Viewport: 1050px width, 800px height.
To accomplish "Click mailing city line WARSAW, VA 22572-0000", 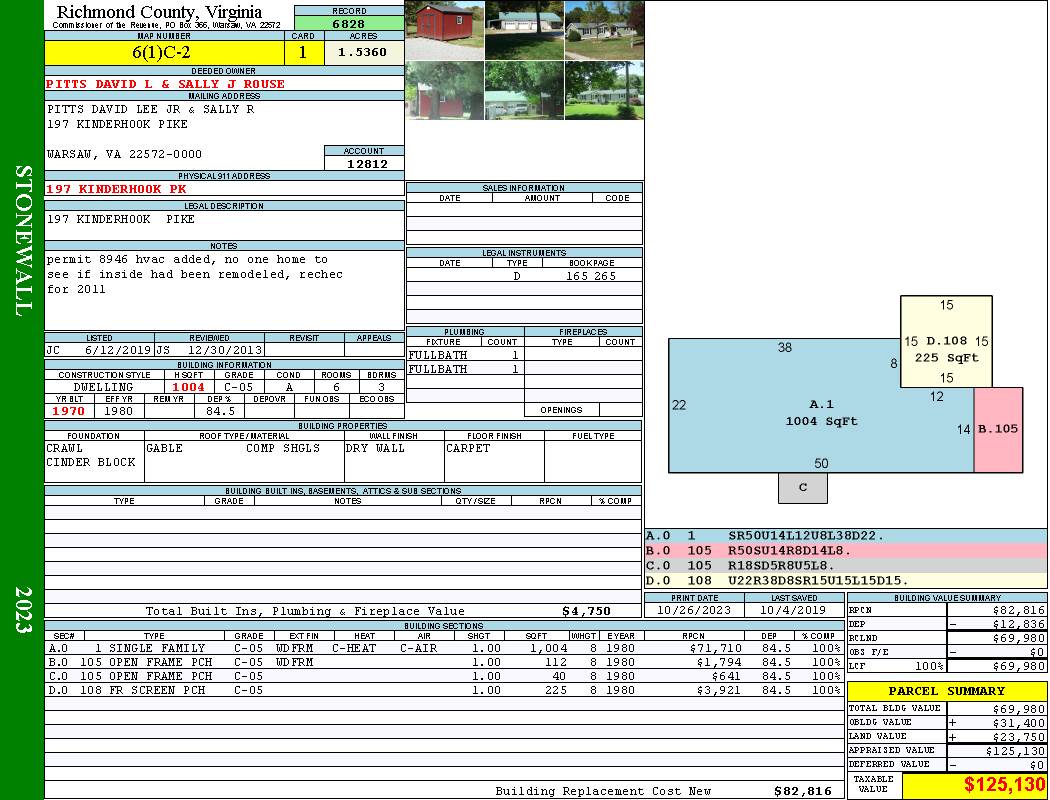I will point(124,154).
